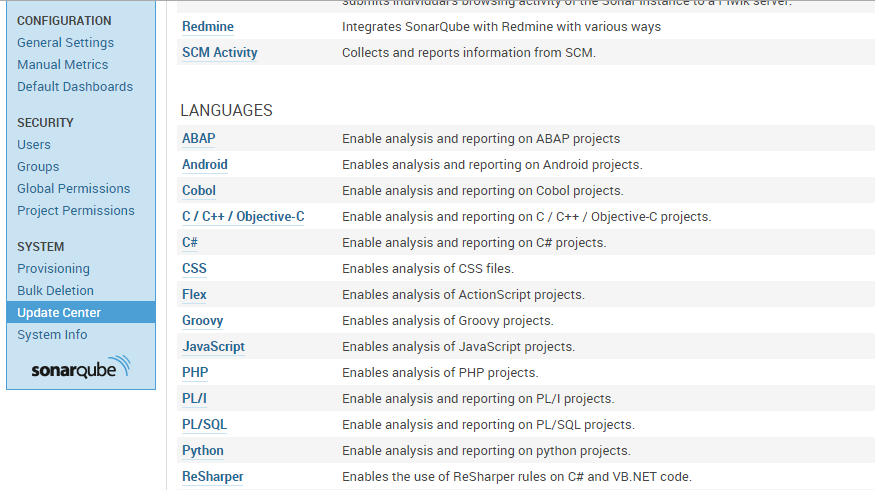The image size is (875, 490).
Task: Click 'Enables analysis of JavaScript projects.' text
Action: click(458, 347)
